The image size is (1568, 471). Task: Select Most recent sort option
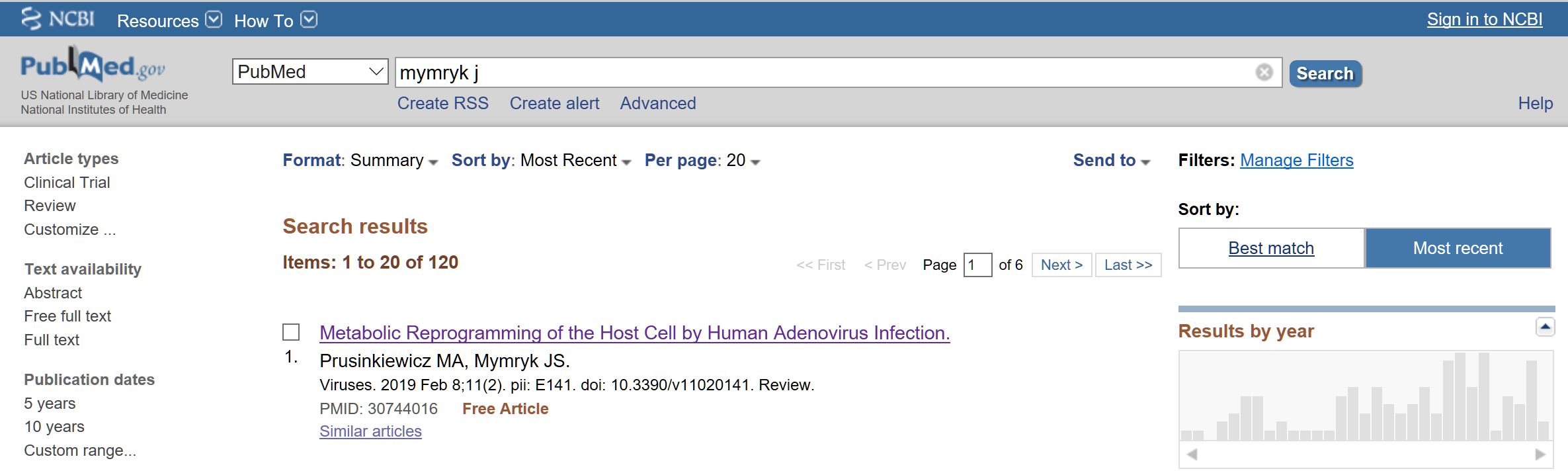click(x=1458, y=248)
